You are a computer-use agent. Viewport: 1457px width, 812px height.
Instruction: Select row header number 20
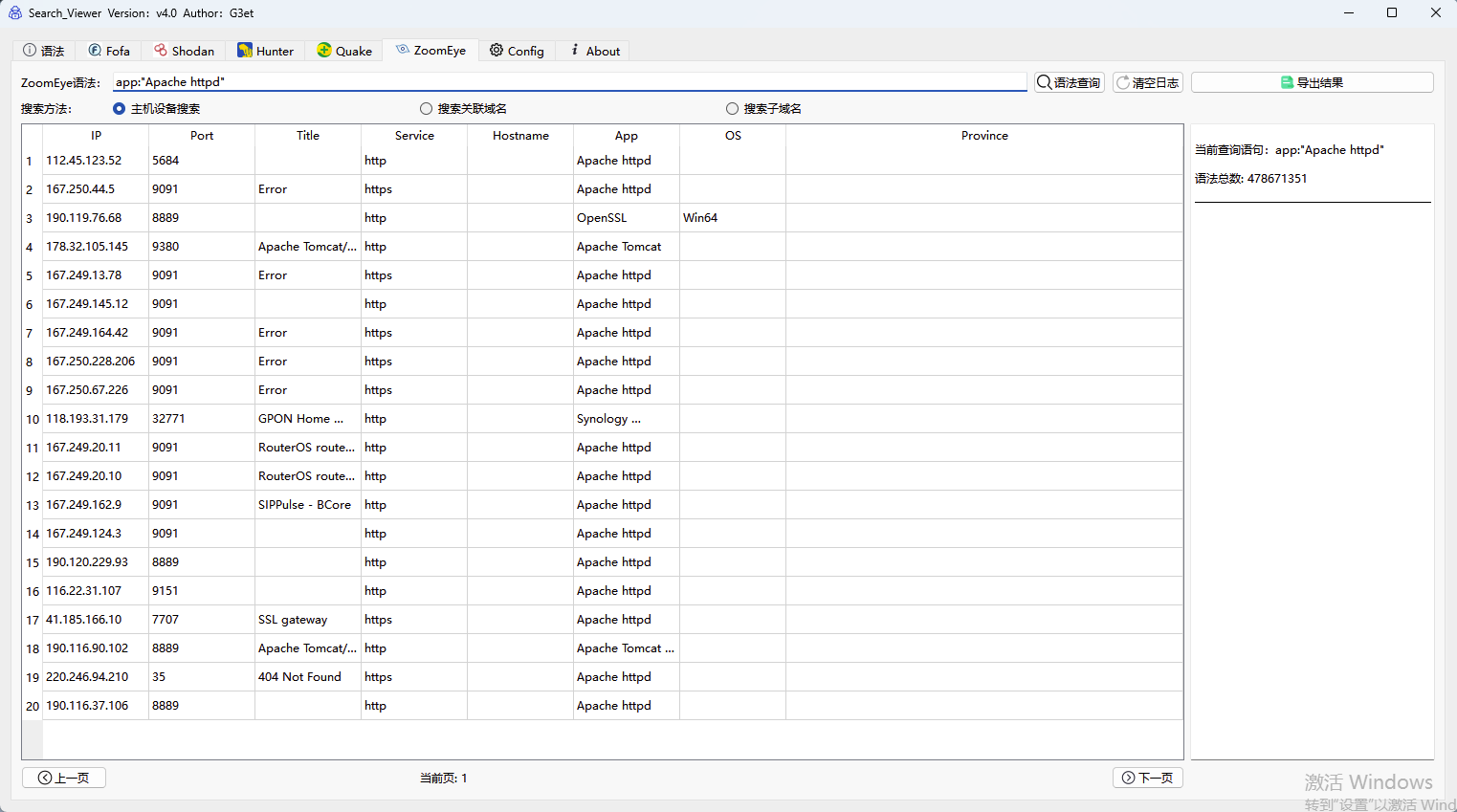pyautogui.click(x=33, y=706)
